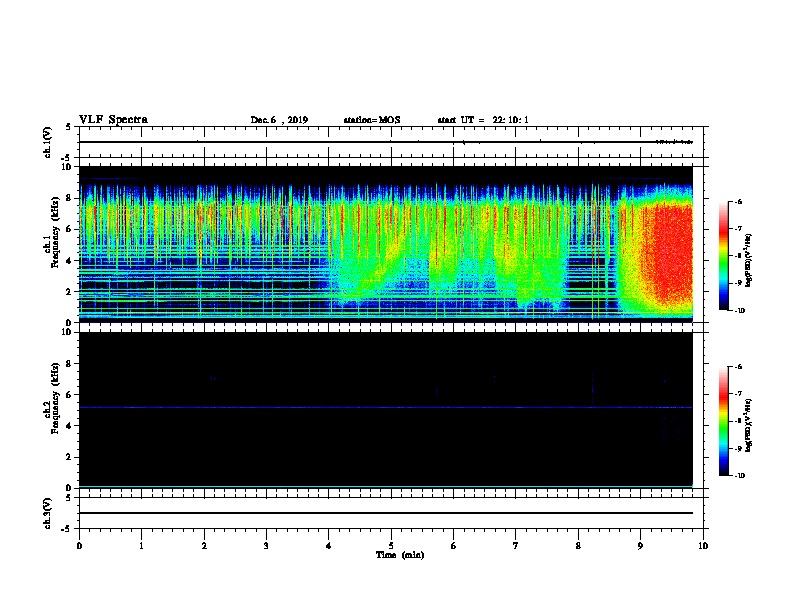Click the "6" tick on the ch.1 frequency axis
The image size is (792, 612).
pos(70,229)
